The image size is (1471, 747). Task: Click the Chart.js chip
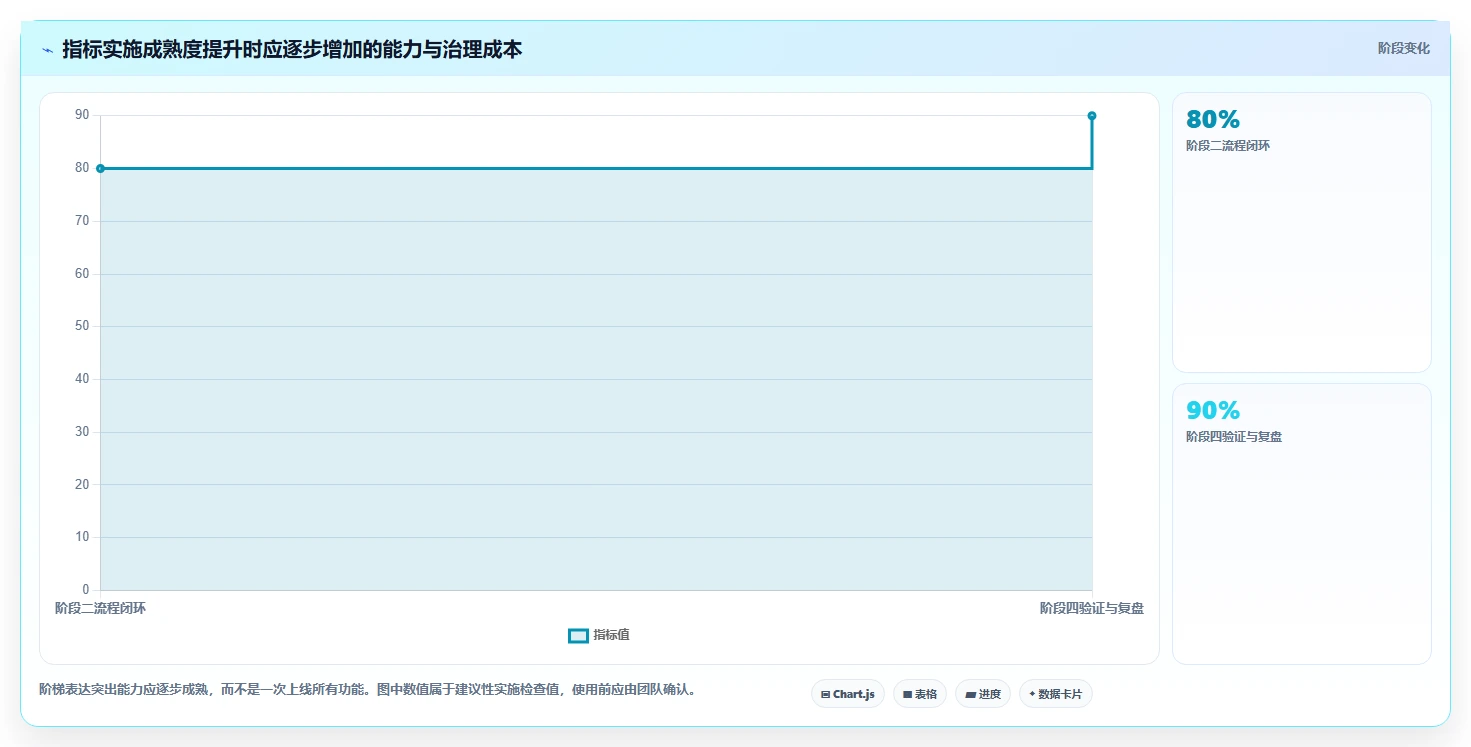(x=848, y=694)
